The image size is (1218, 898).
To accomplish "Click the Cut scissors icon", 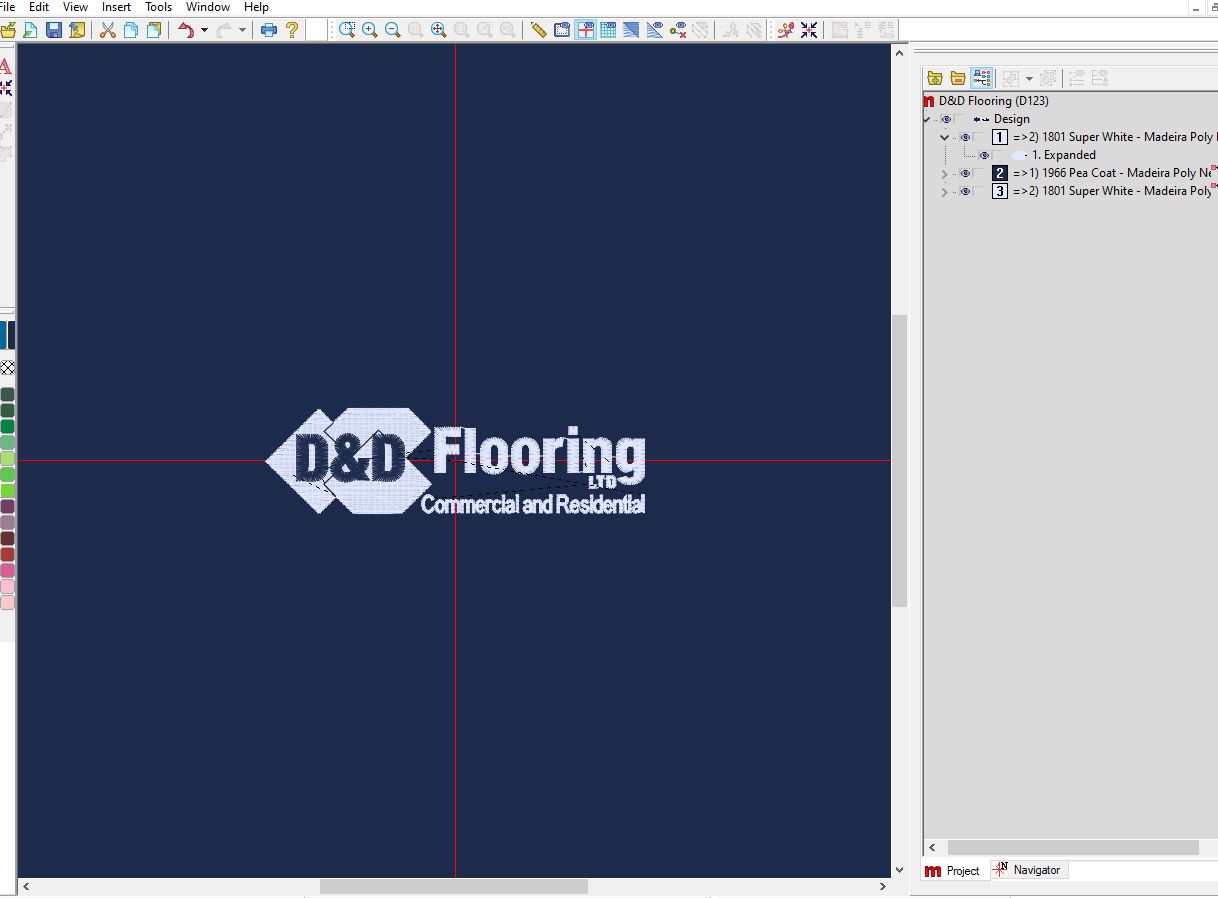I will point(108,30).
